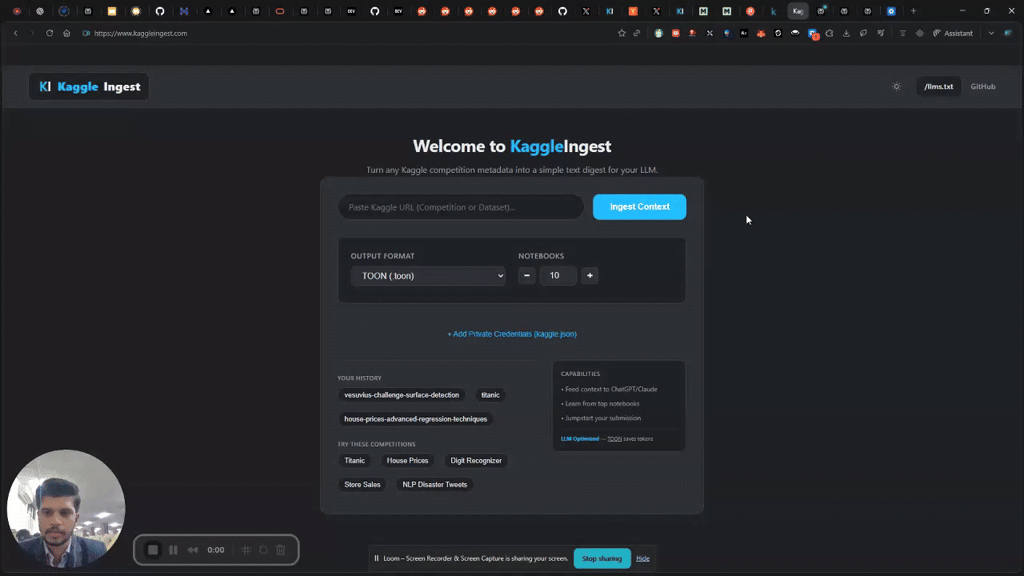Reload the page
Screen dimensions: 1024x576
[x=50, y=33]
